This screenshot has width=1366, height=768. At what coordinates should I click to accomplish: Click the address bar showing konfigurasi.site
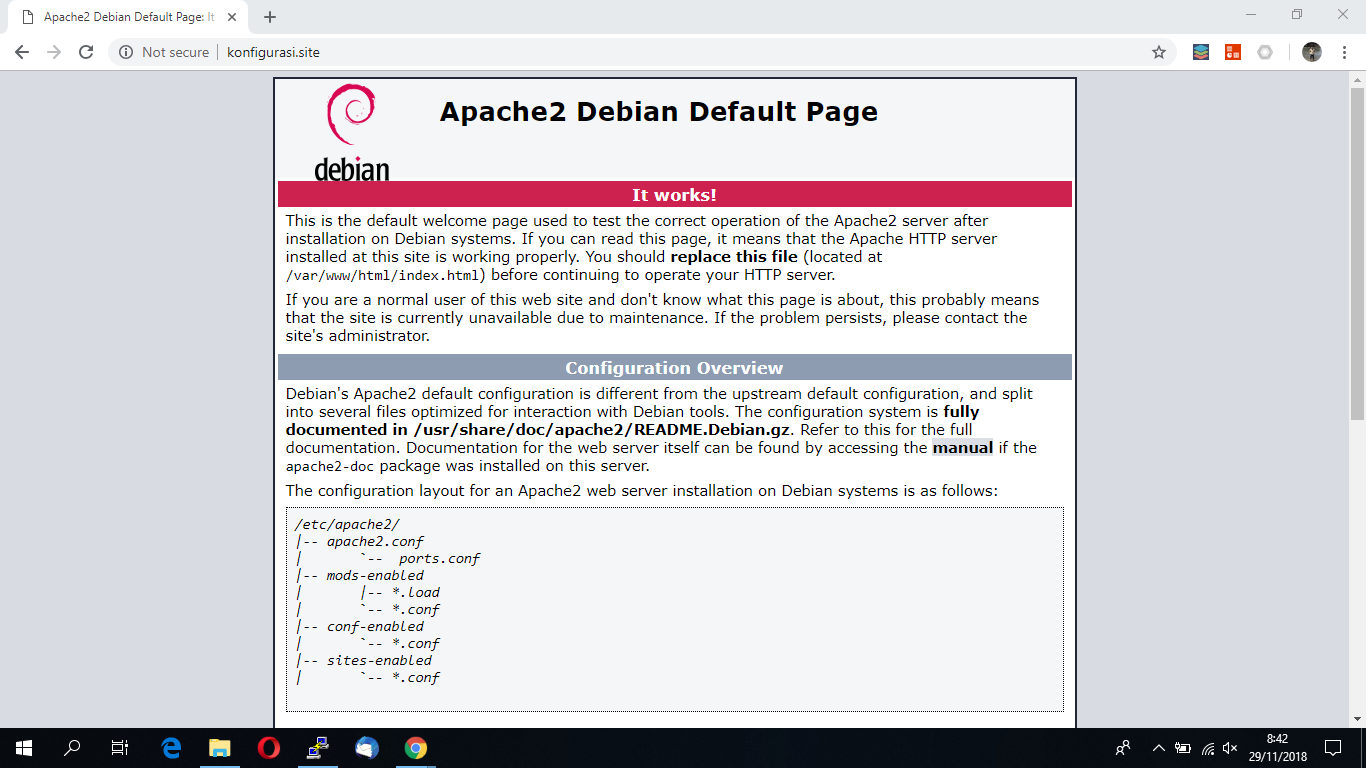point(640,52)
